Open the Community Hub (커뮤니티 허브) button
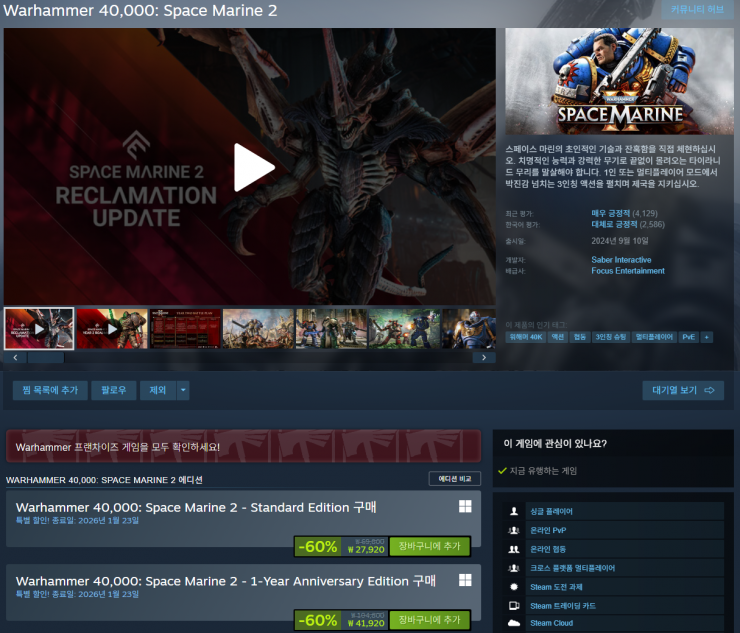The width and height of the screenshot is (740, 633). tap(696, 10)
